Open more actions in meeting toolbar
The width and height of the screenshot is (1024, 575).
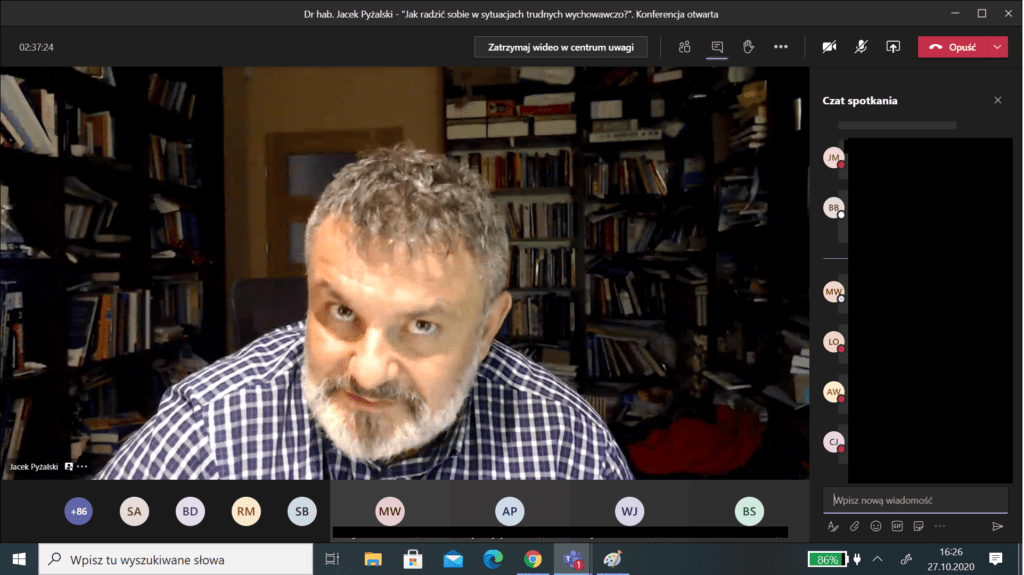pyautogui.click(x=780, y=47)
